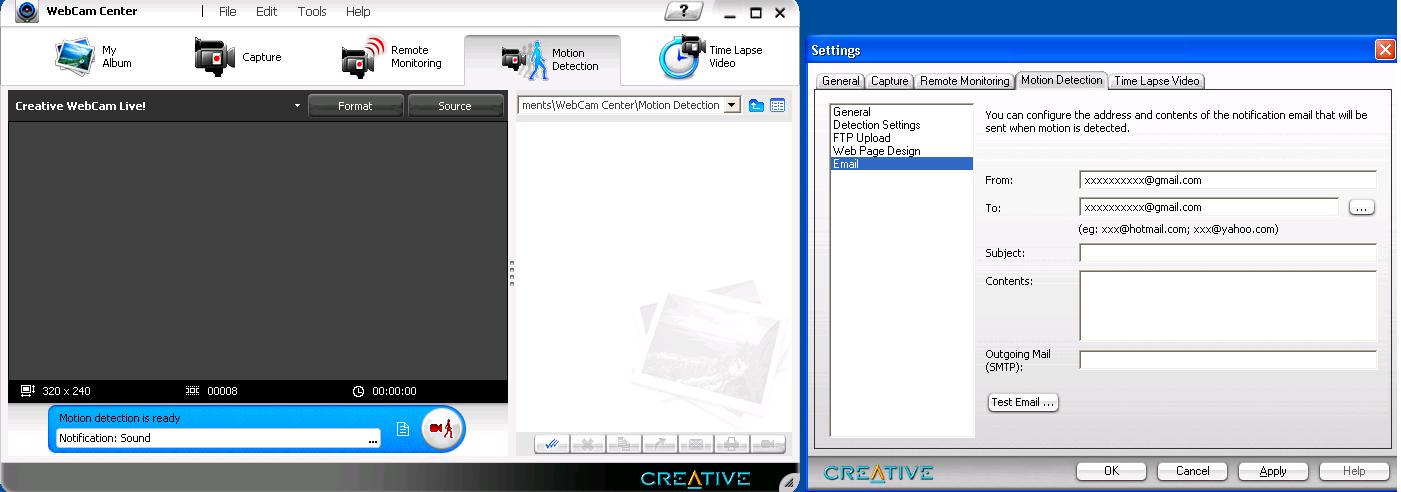The height and width of the screenshot is (492, 1401).
Task: Open the Edit menu
Action: click(x=266, y=12)
